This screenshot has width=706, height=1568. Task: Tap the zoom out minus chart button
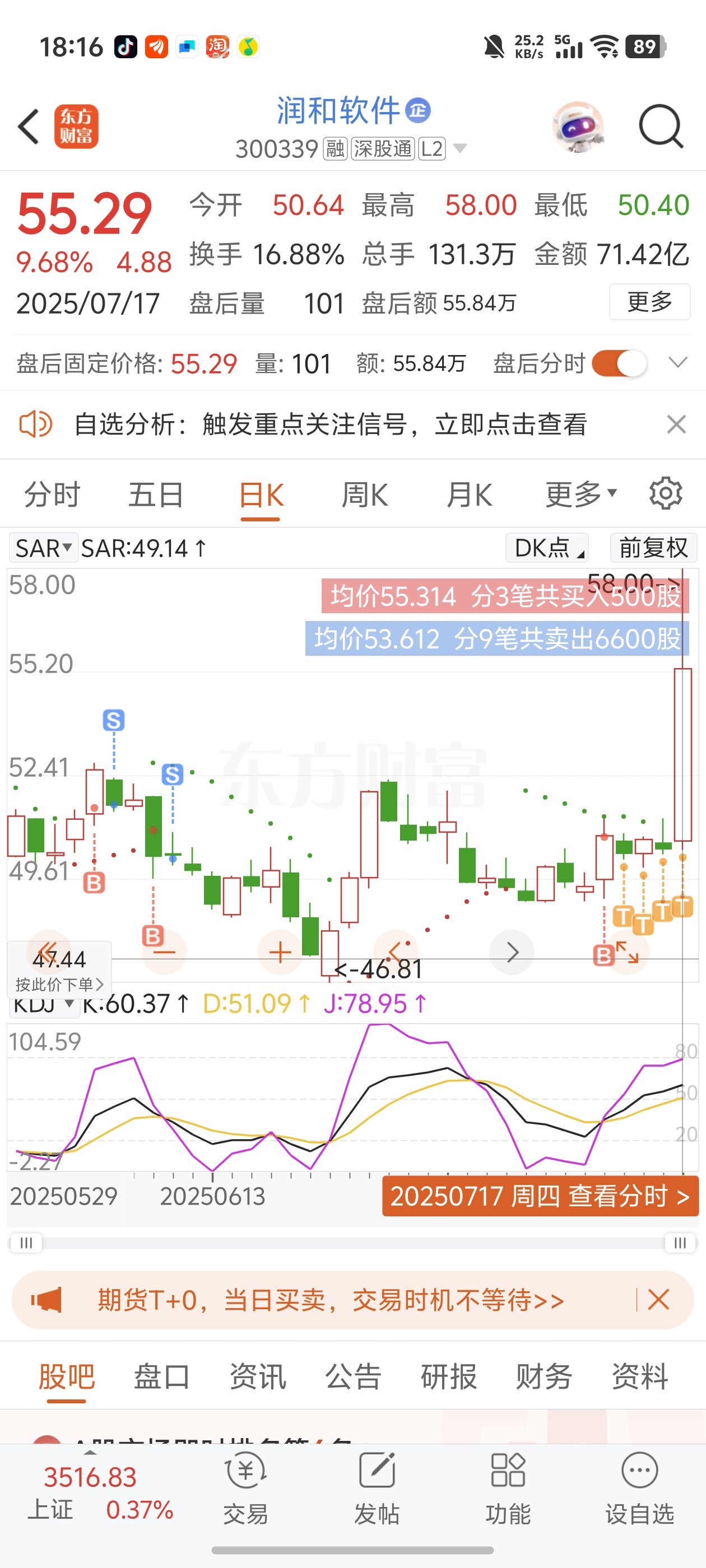point(164,952)
